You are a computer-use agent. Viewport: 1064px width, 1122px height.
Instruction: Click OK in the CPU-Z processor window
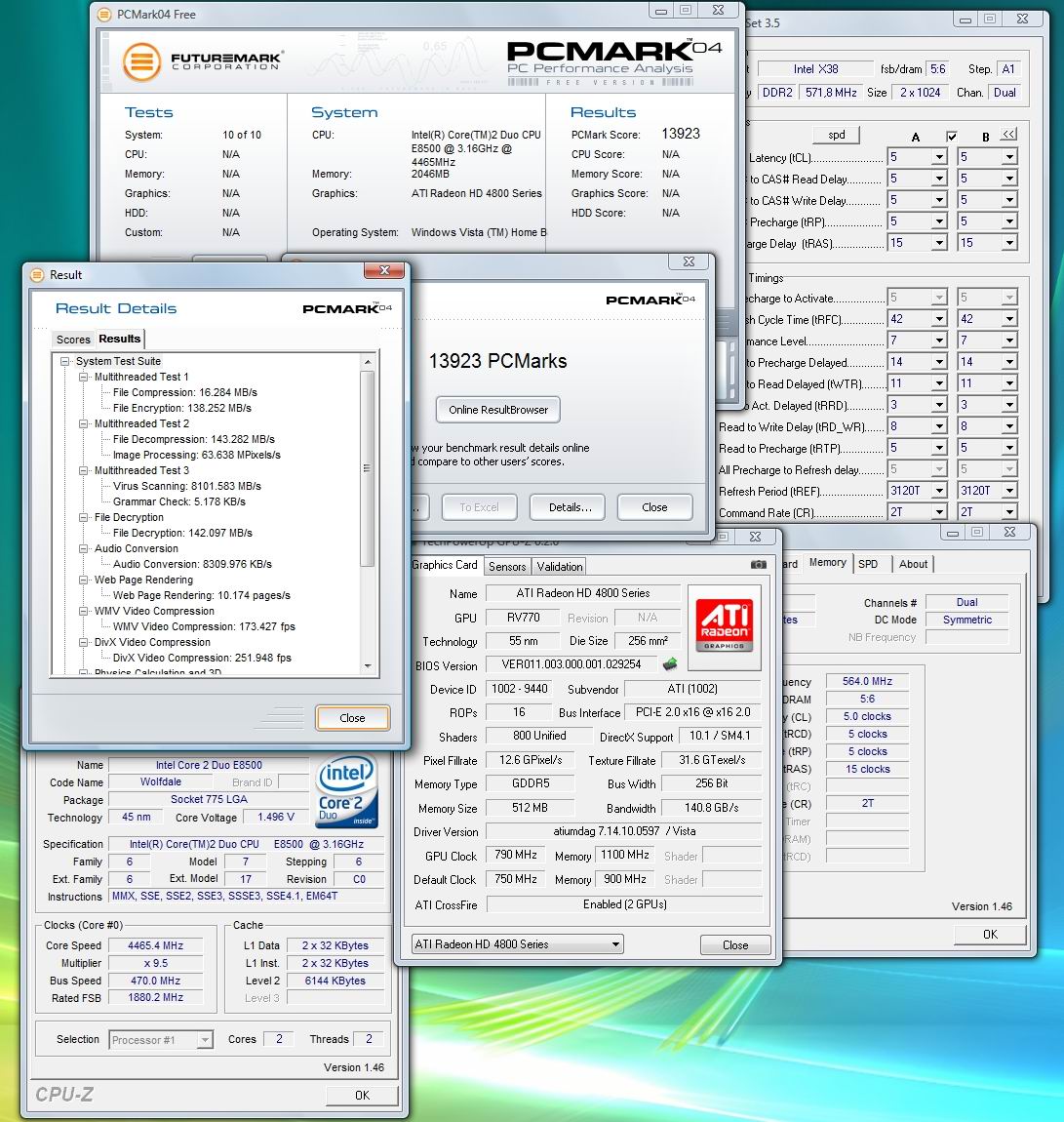click(362, 1096)
